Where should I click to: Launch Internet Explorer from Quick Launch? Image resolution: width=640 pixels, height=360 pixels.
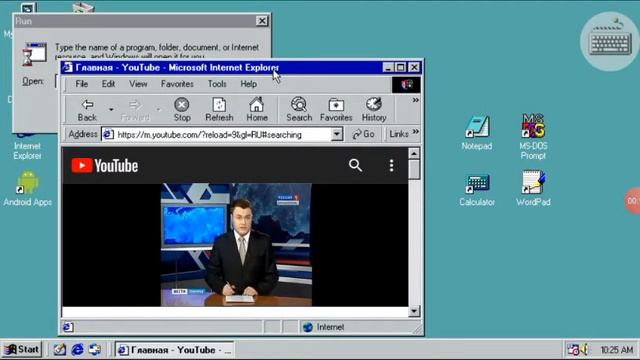pos(77,349)
